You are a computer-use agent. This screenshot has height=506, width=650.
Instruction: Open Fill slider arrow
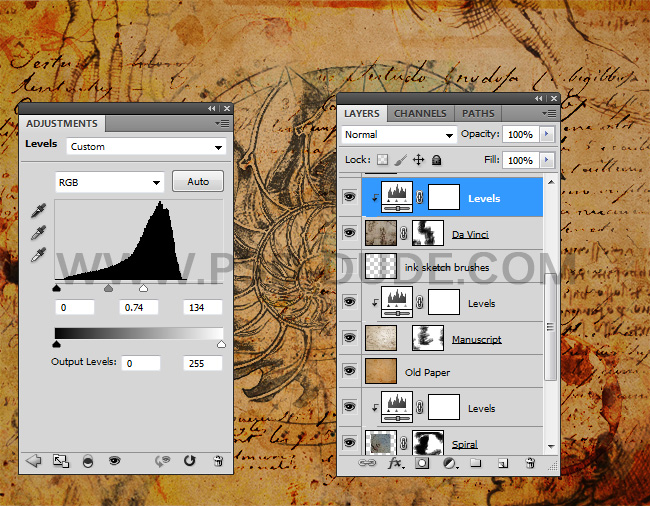click(x=547, y=160)
